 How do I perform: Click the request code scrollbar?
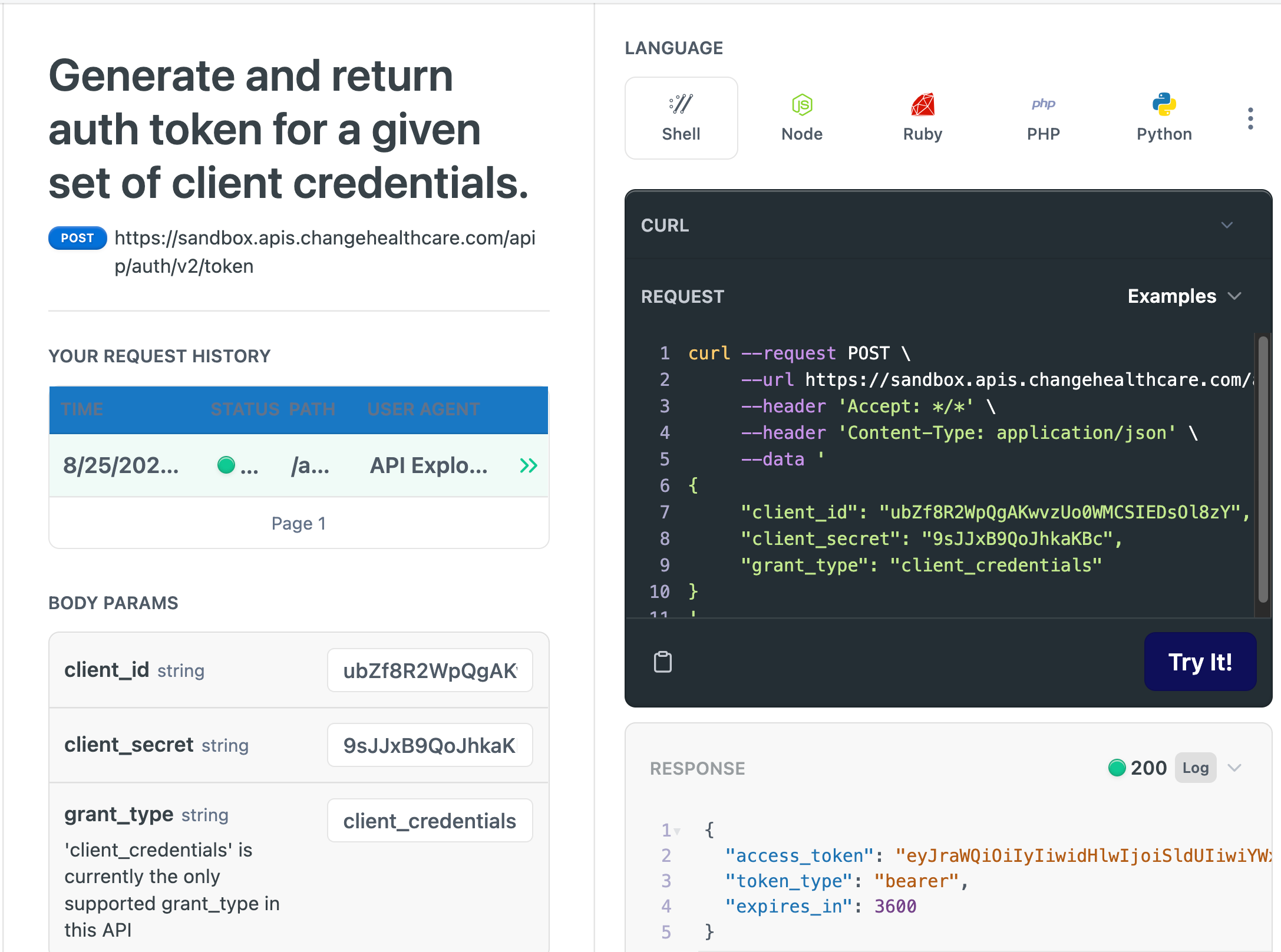tap(1263, 468)
